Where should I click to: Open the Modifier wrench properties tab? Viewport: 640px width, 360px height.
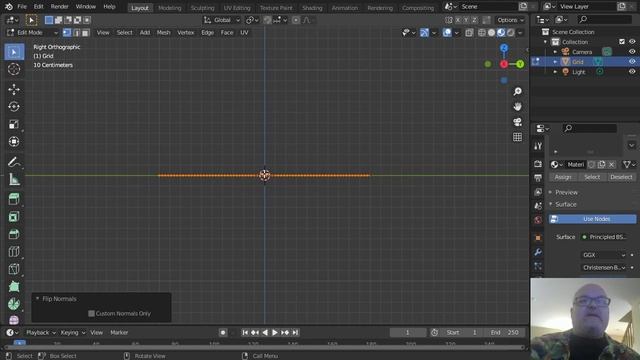pyautogui.click(x=538, y=252)
